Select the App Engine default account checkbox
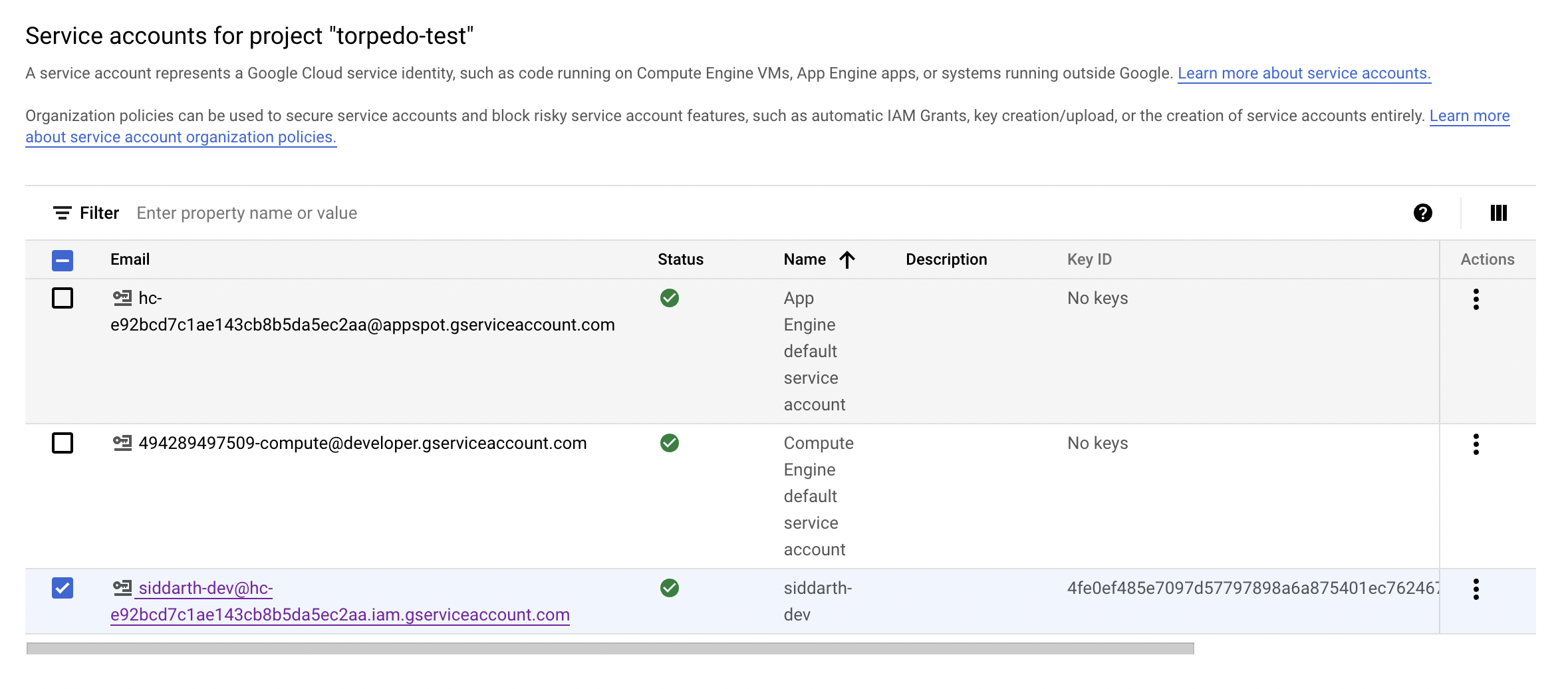1568x689 pixels. pos(63,298)
